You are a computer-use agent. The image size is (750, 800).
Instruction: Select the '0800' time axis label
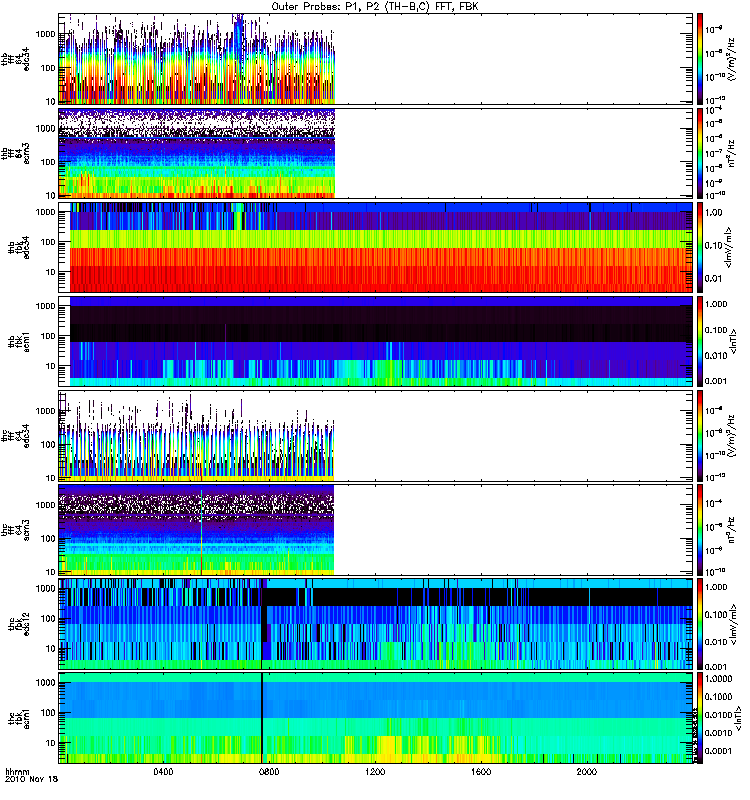point(269,772)
